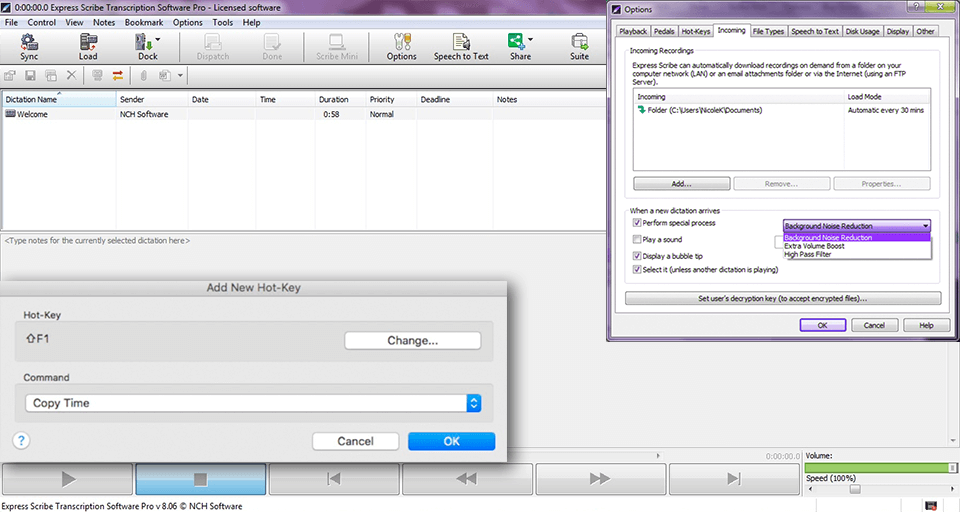The width and height of the screenshot is (960, 512).
Task: Click the Speed slider thumb
Action: coord(855,489)
